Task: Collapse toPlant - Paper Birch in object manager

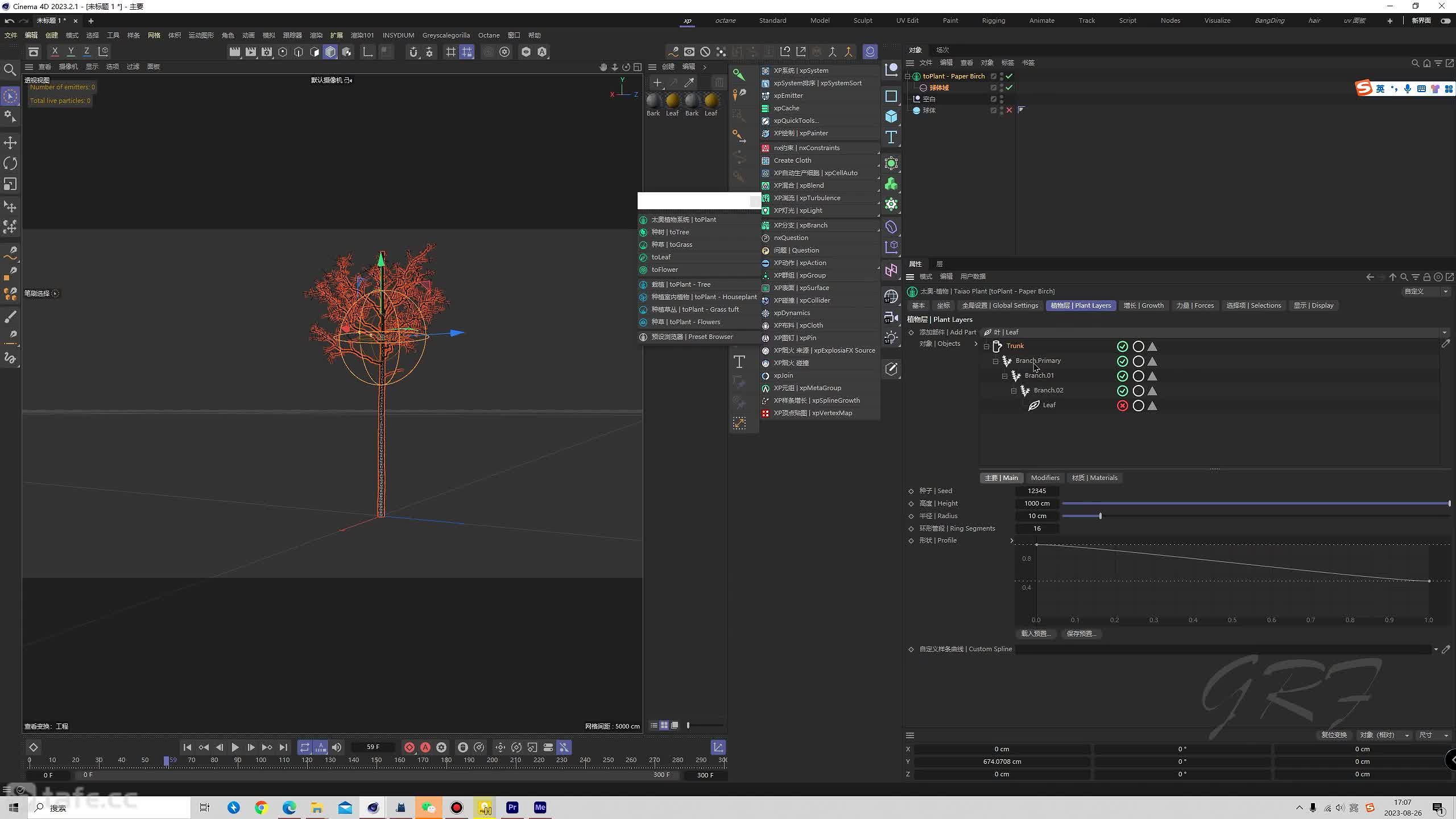Action: point(908,76)
